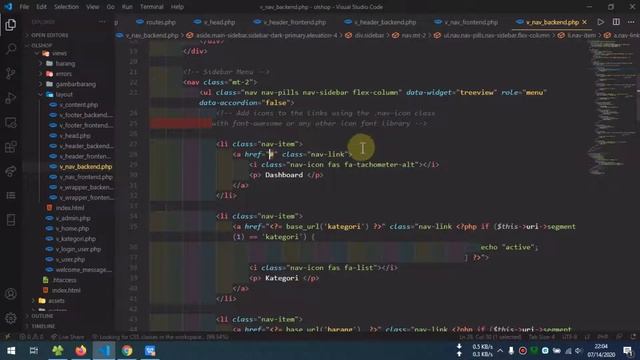Viewport: 640px width, 360px height.
Task: Click the Tab Size status bar entry
Action: [542, 337]
